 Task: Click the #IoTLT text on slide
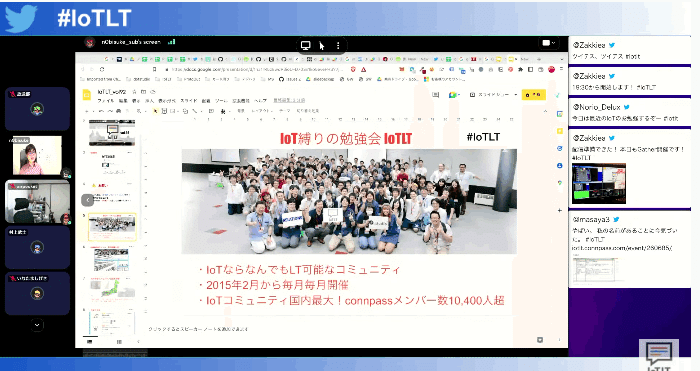click(483, 137)
